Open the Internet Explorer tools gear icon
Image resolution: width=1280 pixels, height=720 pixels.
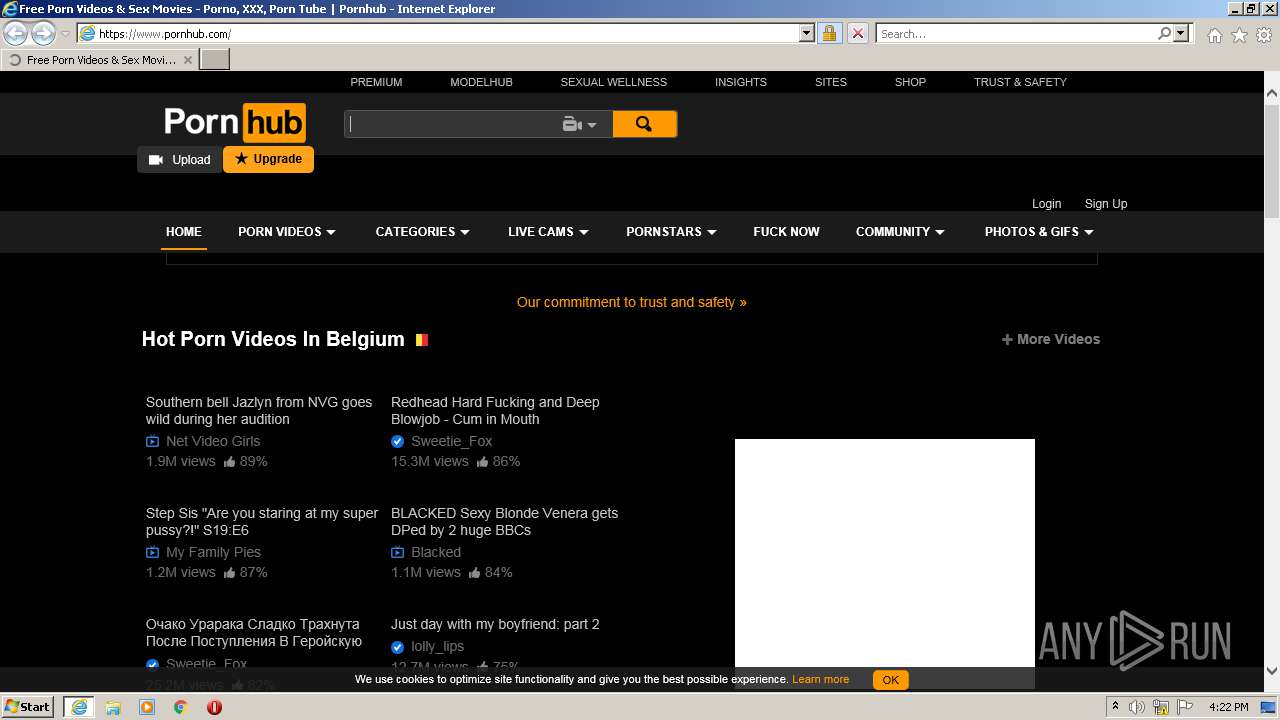[x=1264, y=35]
